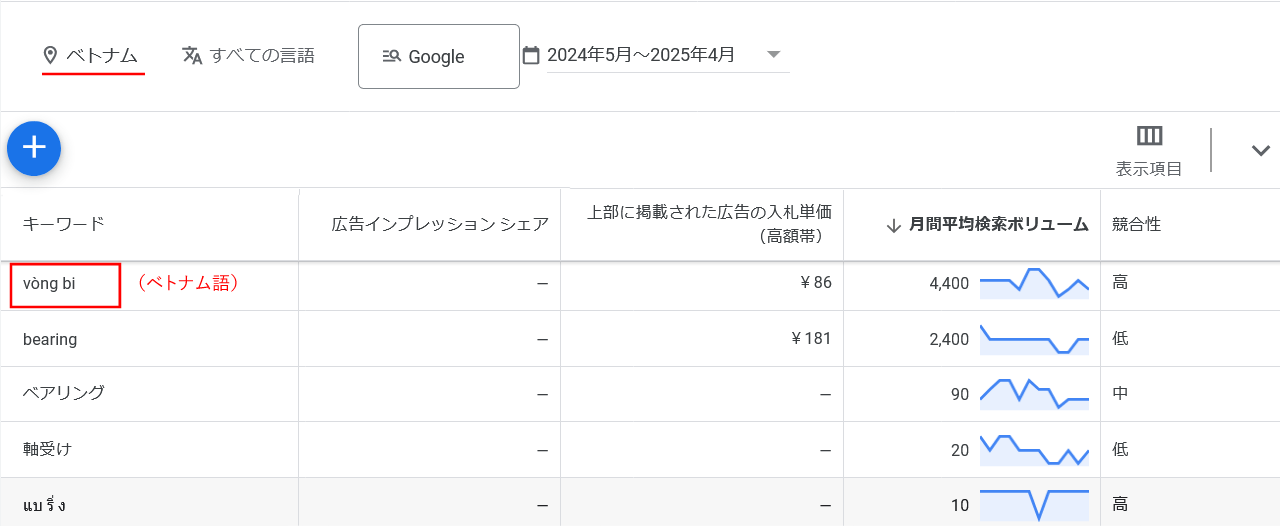The height and width of the screenshot is (526, 1280).
Task: Click the search network icon beside Google
Action: point(392,57)
